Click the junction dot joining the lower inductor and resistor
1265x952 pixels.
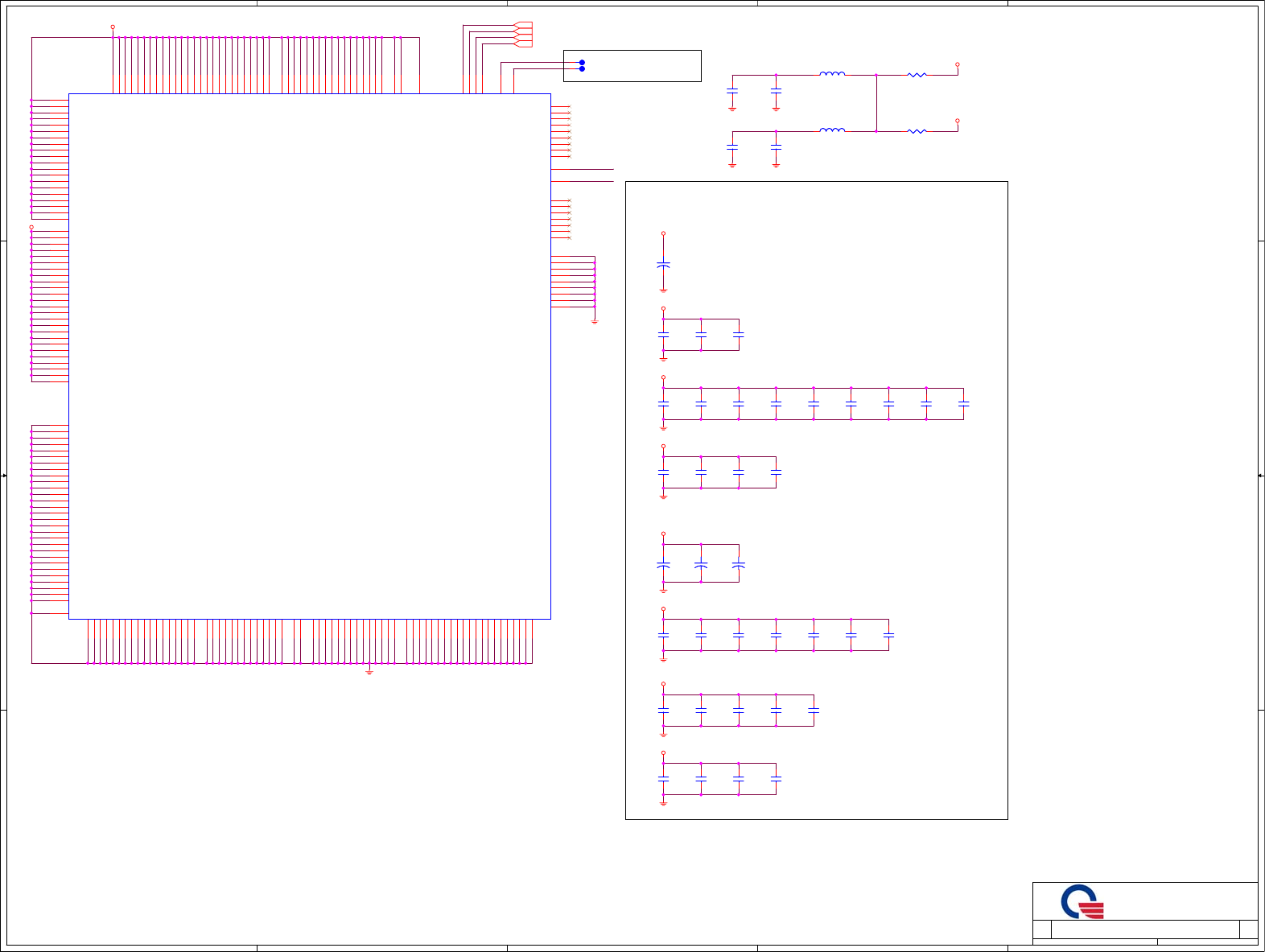(876, 130)
